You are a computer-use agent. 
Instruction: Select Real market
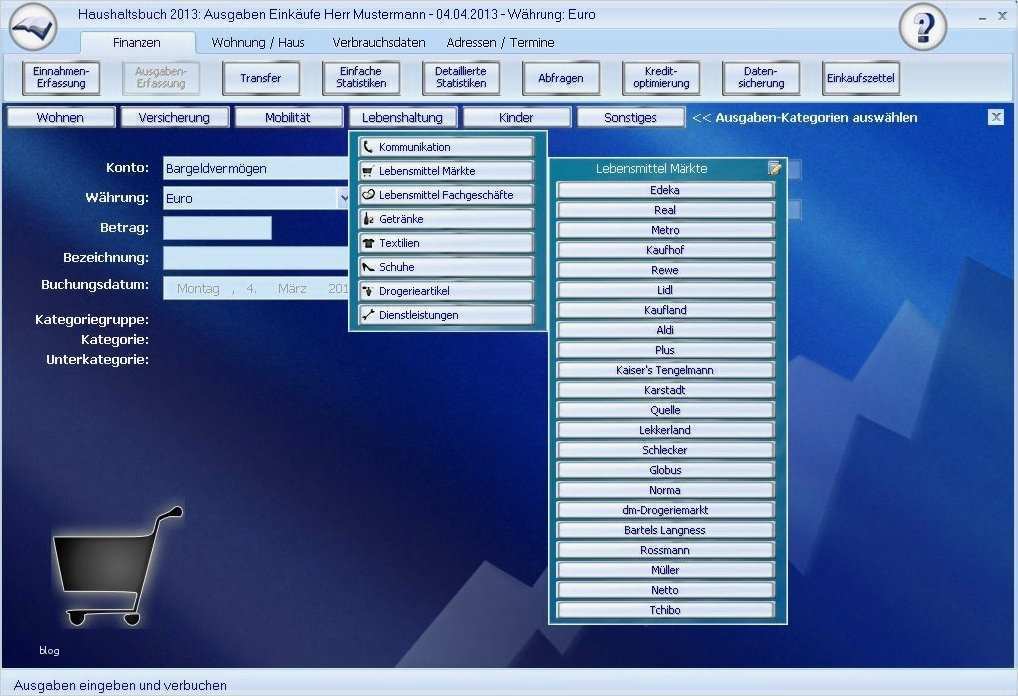click(665, 210)
